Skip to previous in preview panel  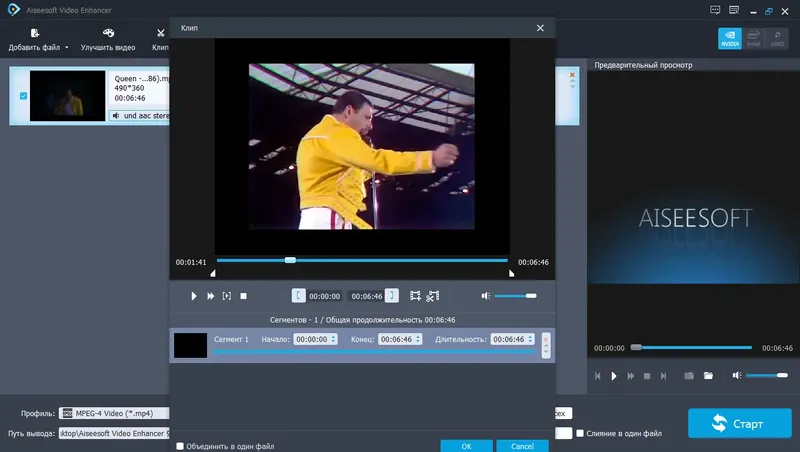coord(597,376)
